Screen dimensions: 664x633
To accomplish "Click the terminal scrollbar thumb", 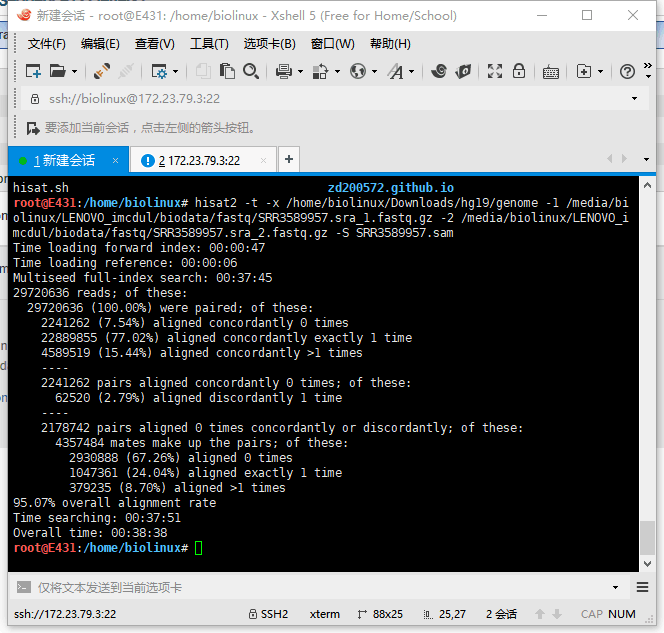I will point(647,537).
